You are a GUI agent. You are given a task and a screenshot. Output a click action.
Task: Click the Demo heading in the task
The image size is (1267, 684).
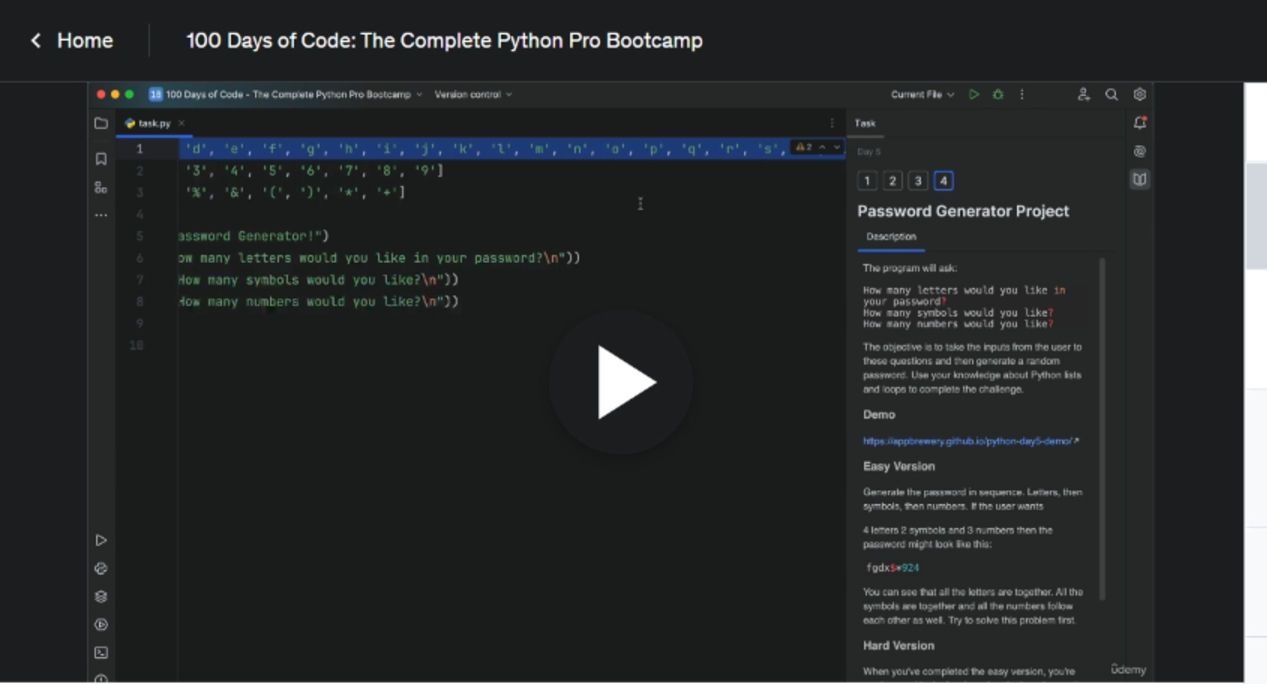click(879, 415)
